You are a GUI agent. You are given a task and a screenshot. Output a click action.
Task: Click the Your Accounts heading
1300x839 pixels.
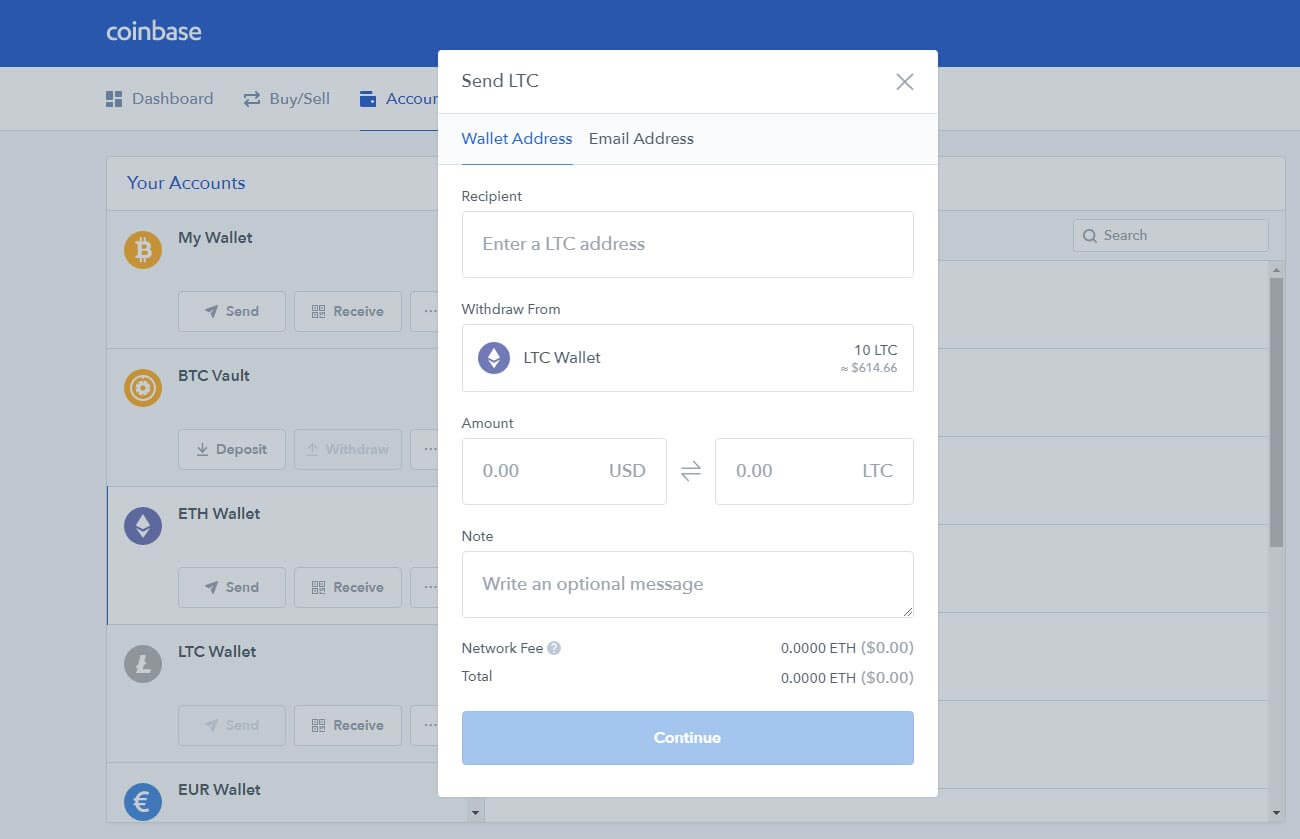(186, 183)
